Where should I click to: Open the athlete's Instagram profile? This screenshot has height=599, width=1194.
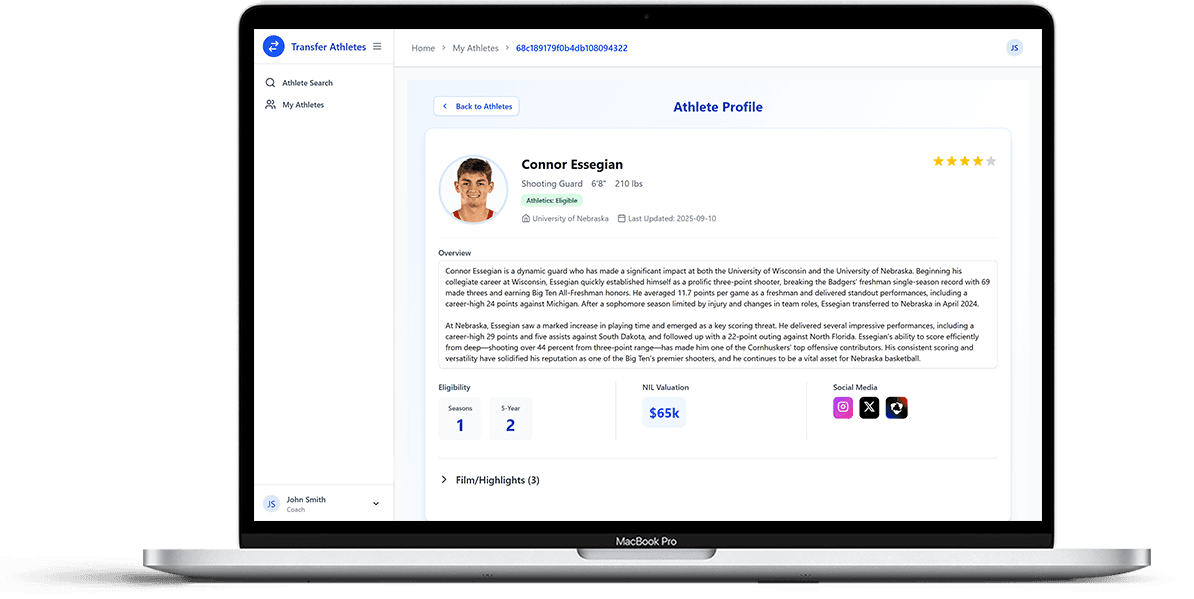click(x=843, y=407)
